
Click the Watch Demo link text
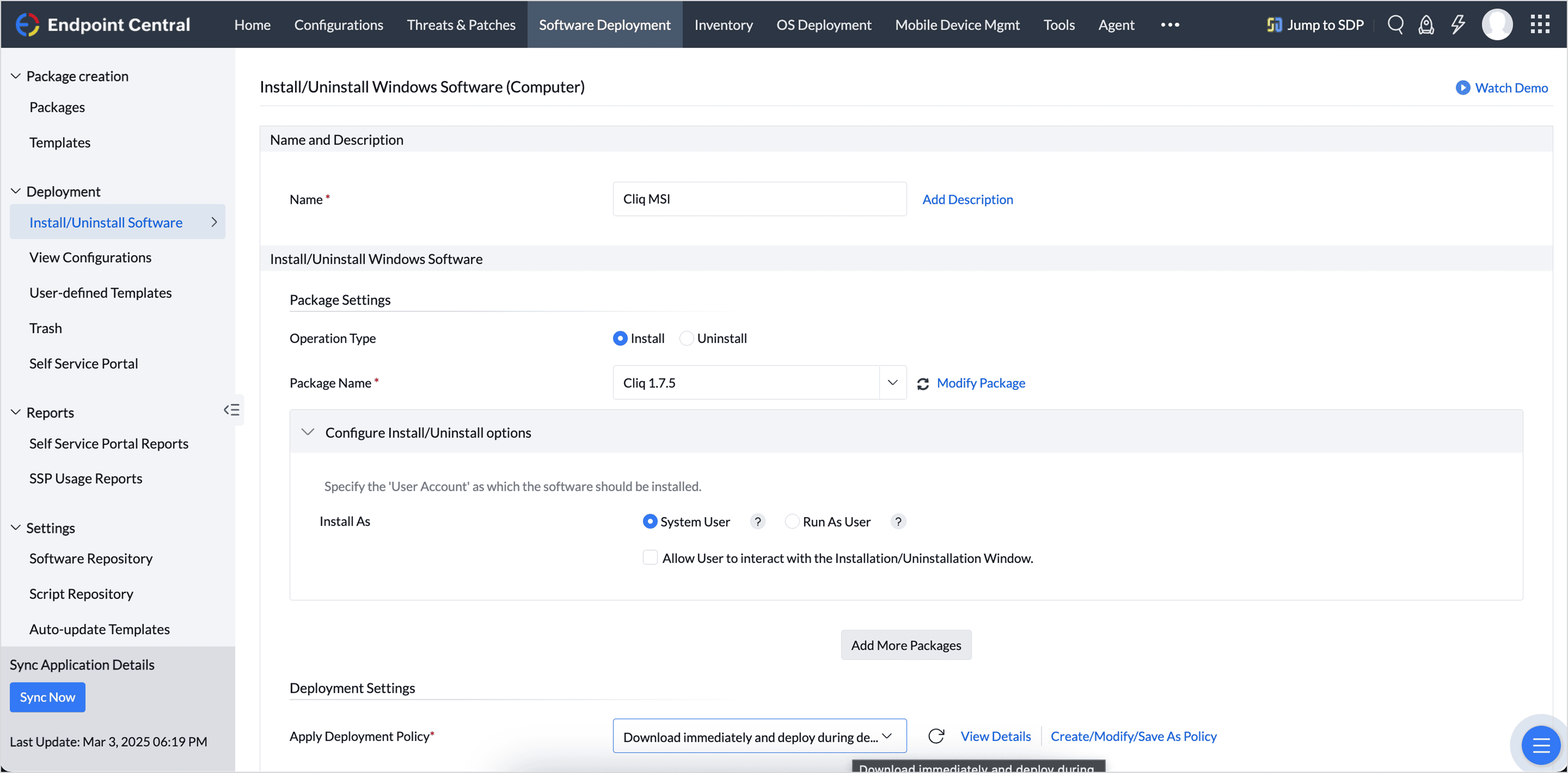tap(1511, 87)
